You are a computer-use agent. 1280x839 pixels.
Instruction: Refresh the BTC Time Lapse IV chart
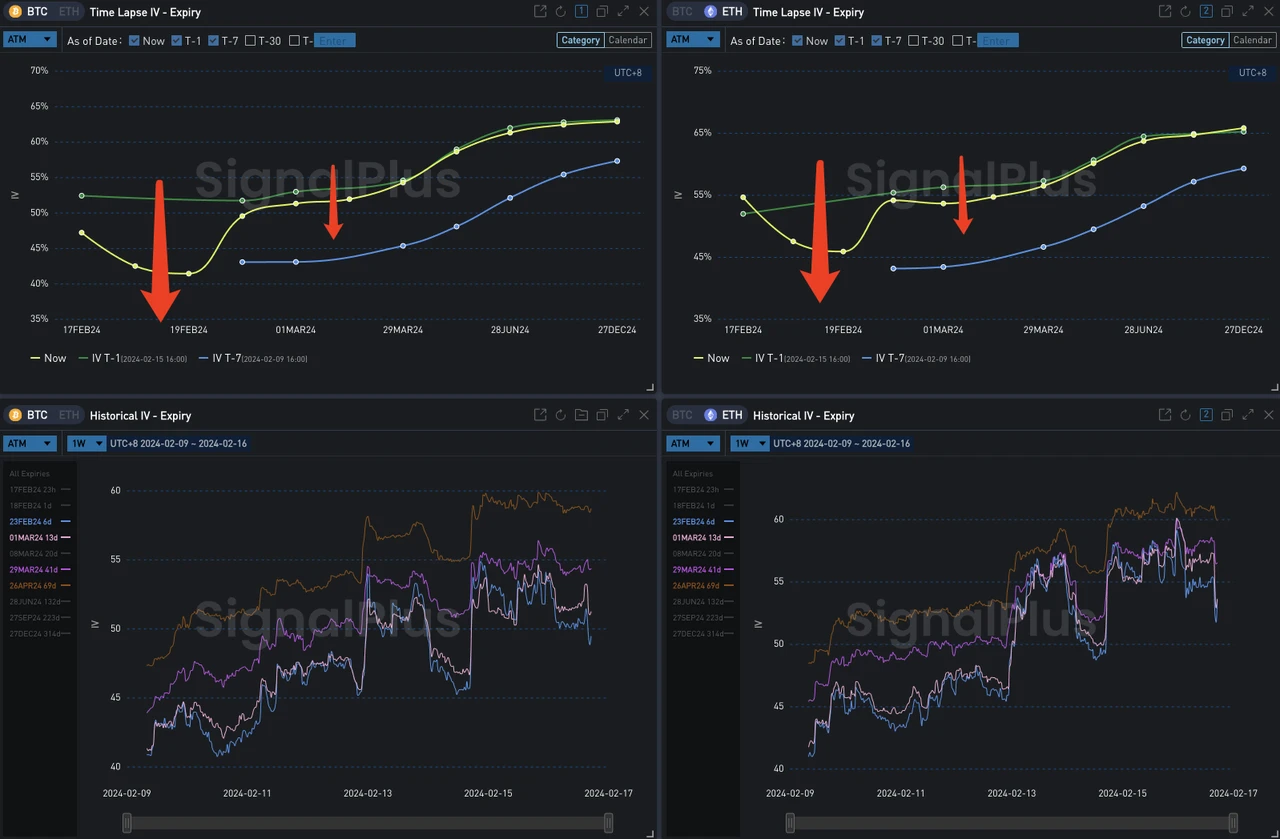tap(559, 11)
